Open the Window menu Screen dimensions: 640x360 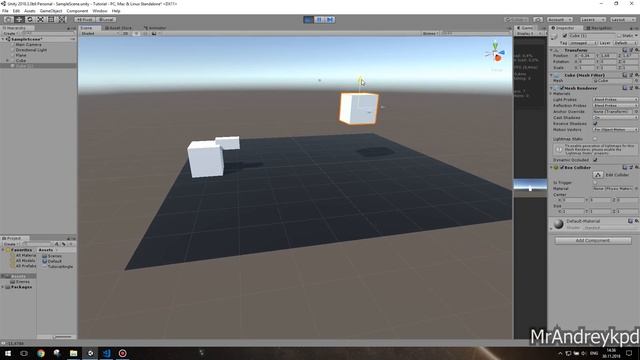[x=100, y=11]
